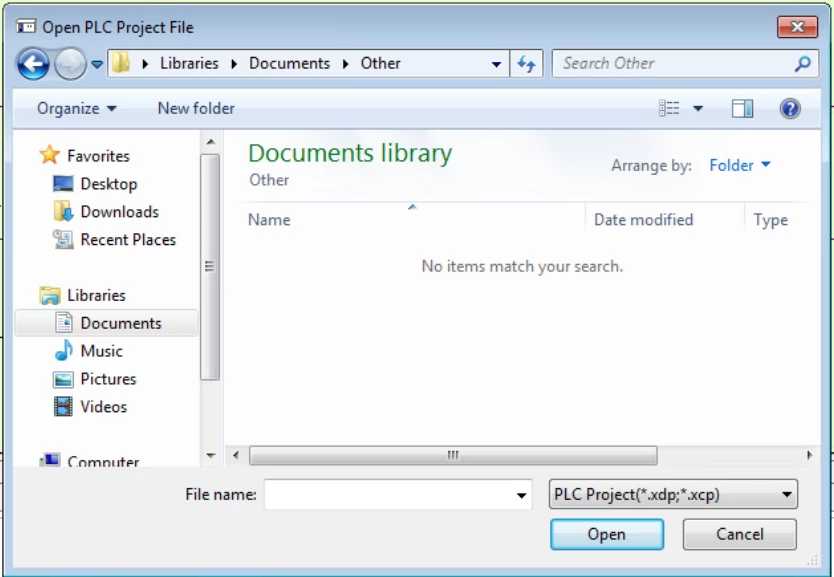Open the Help button in dialog toolbar
The height and width of the screenshot is (577, 834).
click(790, 108)
